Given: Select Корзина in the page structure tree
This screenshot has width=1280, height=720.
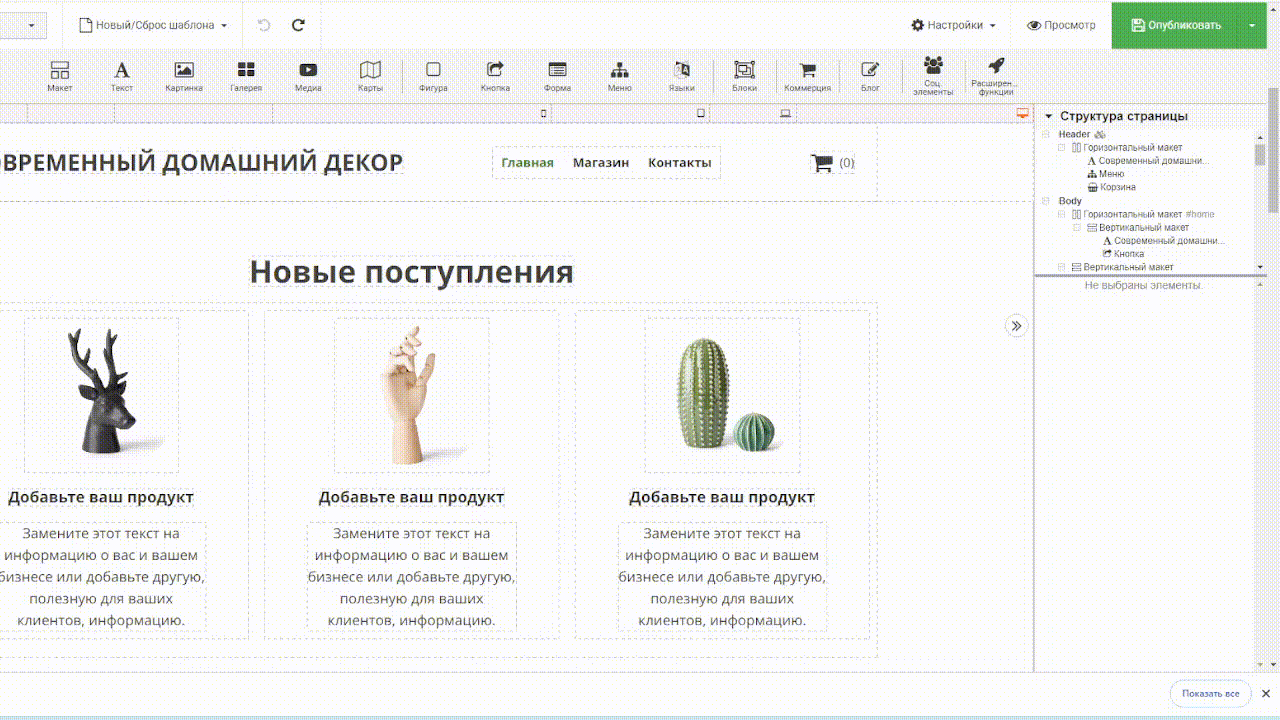Looking at the screenshot, I should (x=1117, y=187).
